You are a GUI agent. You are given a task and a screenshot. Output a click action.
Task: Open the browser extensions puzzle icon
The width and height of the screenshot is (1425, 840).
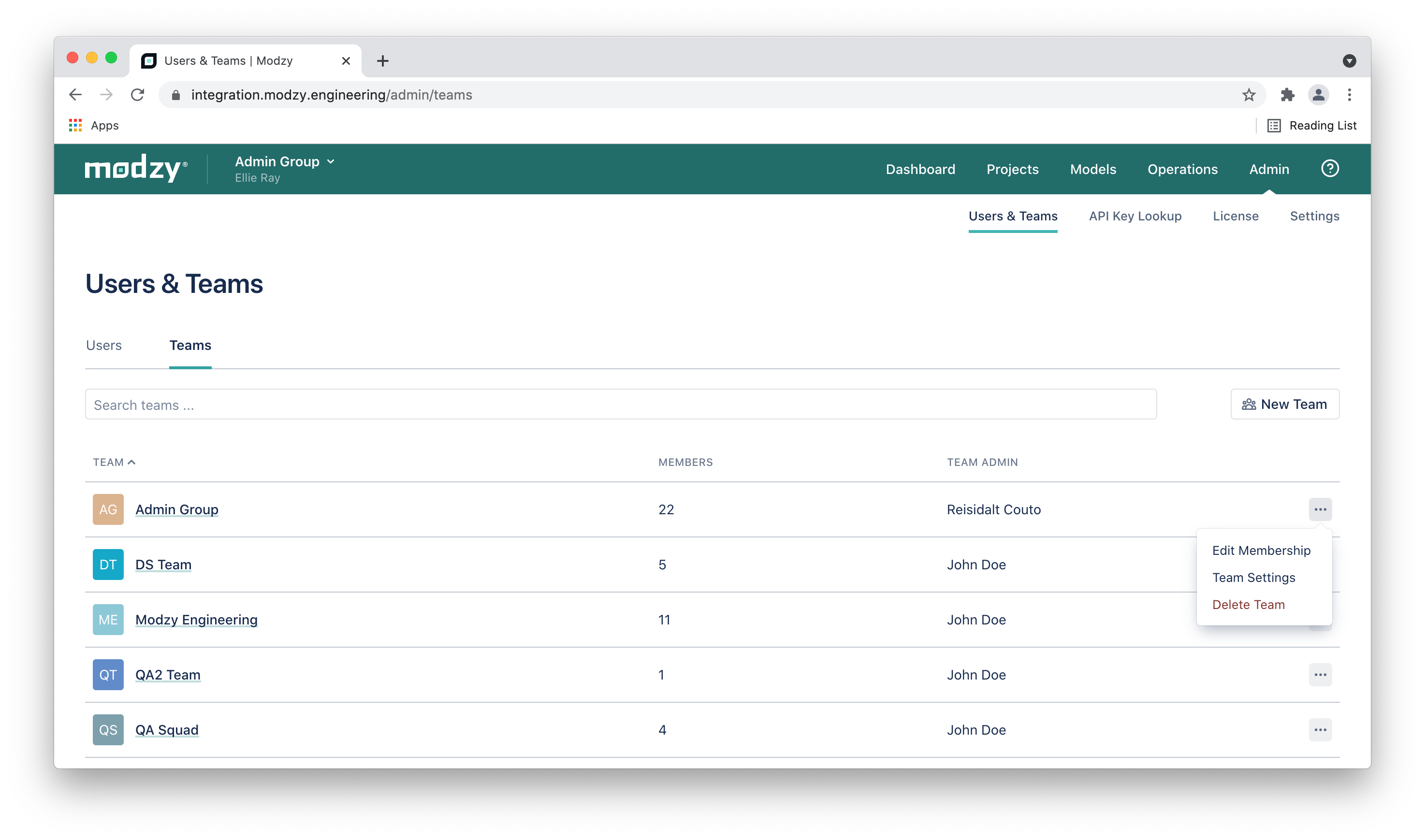[x=1287, y=95]
